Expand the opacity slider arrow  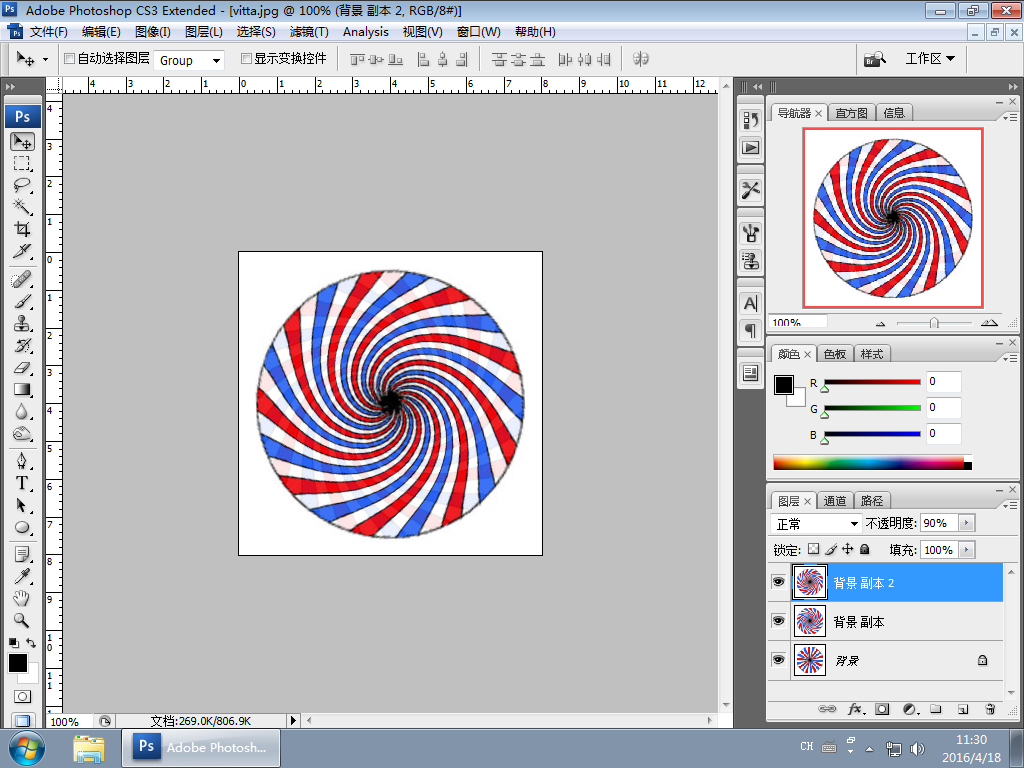pos(965,524)
